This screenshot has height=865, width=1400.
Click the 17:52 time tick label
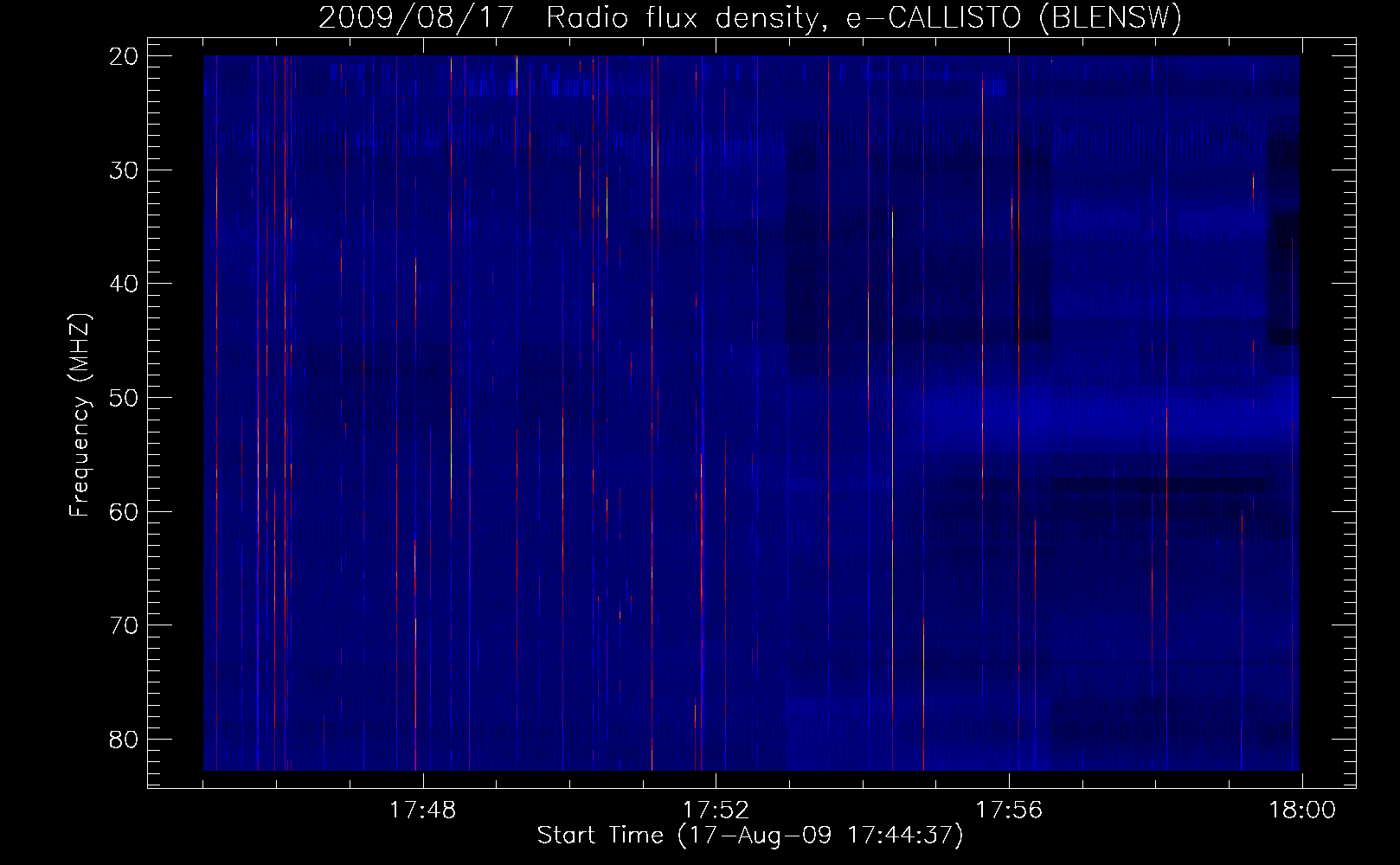click(716, 811)
